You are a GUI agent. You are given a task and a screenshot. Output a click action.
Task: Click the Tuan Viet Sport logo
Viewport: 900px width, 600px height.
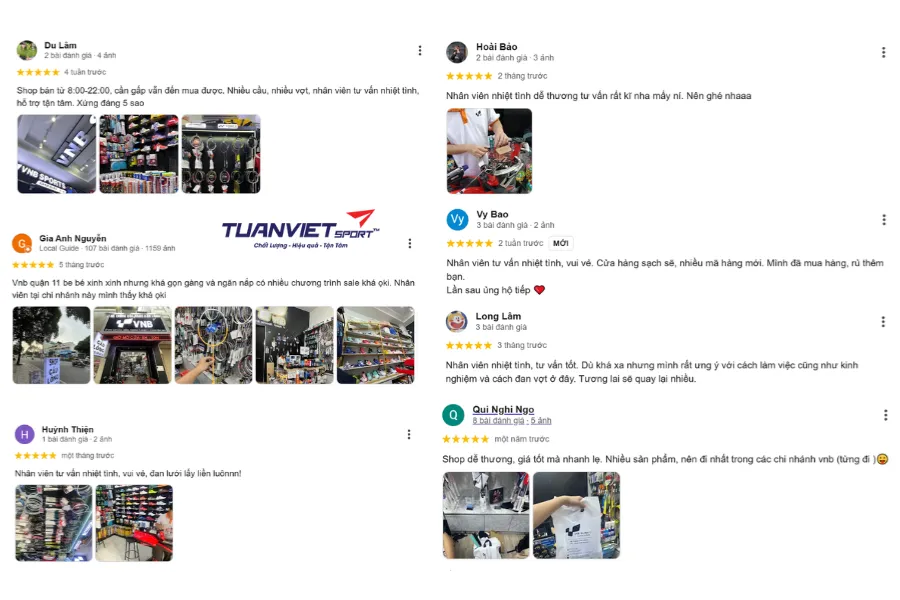(x=301, y=230)
